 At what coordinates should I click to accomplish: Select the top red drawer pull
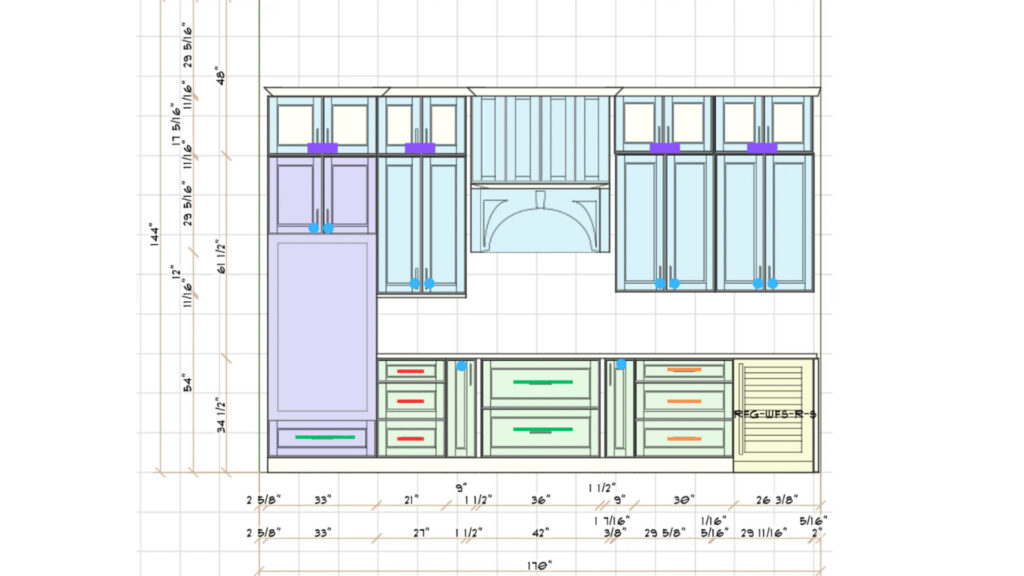coord(411,372)
